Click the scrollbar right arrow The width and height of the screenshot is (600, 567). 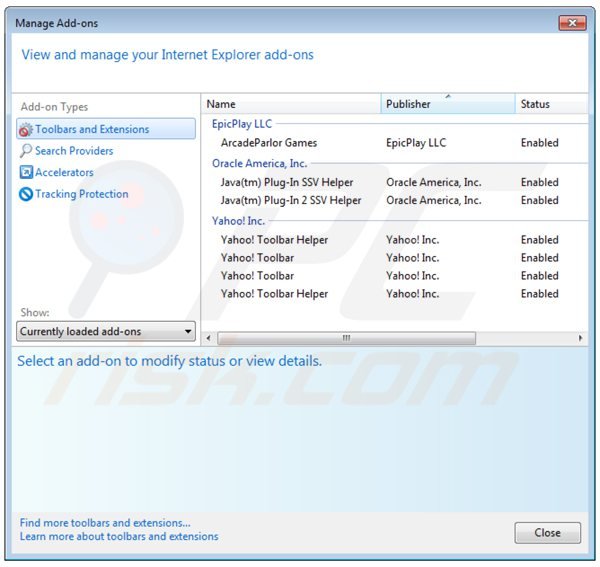(x=580, y=338)
